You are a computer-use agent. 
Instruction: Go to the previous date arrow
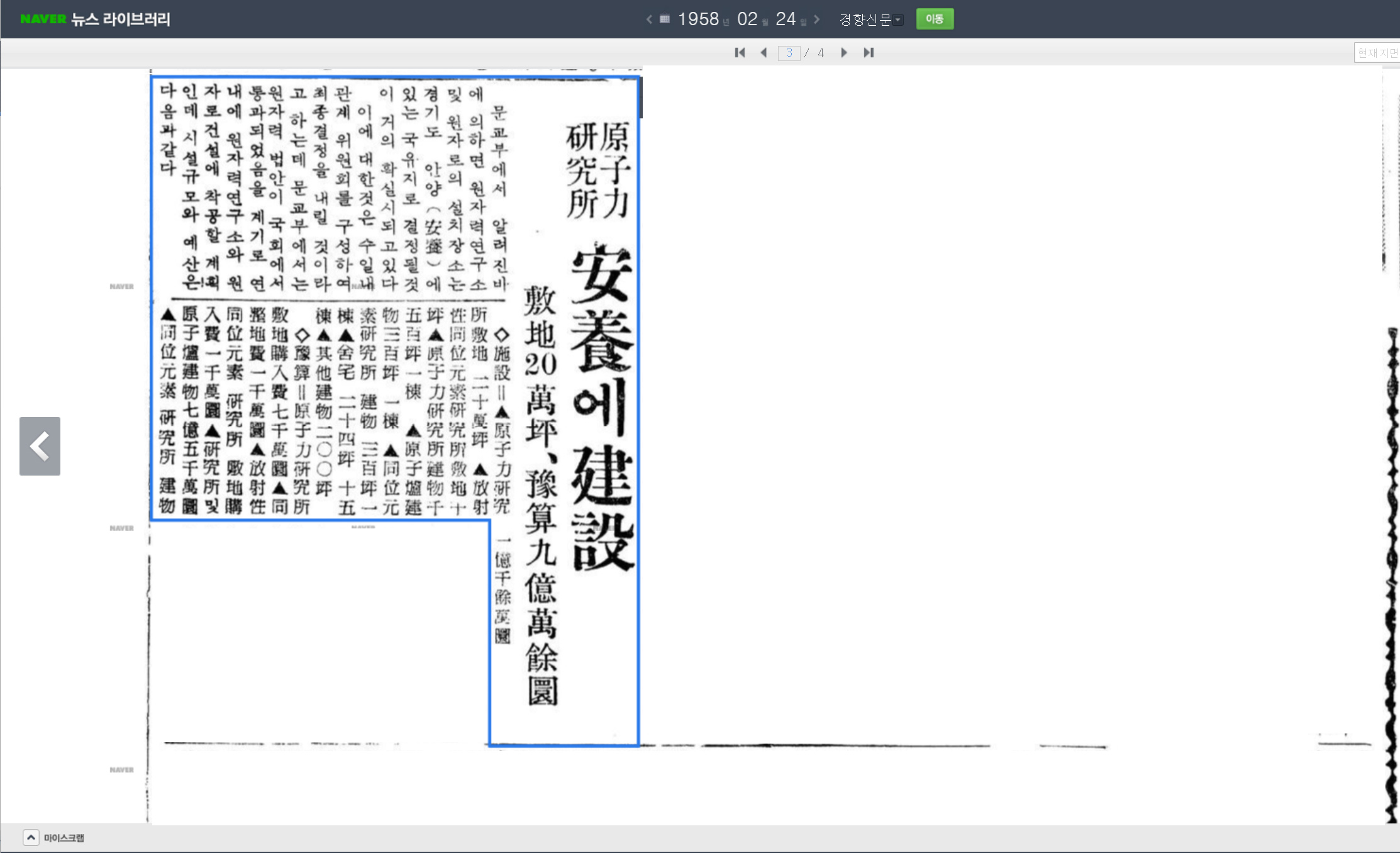(649, 20)
